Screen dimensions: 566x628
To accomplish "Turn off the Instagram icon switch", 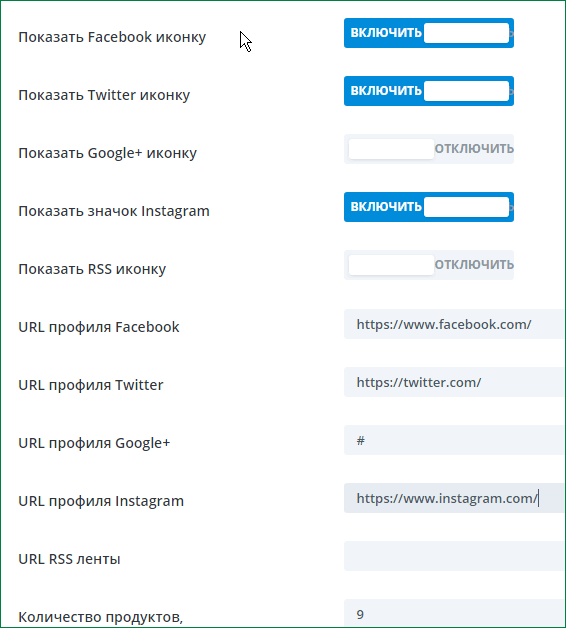I will (429, 207).
